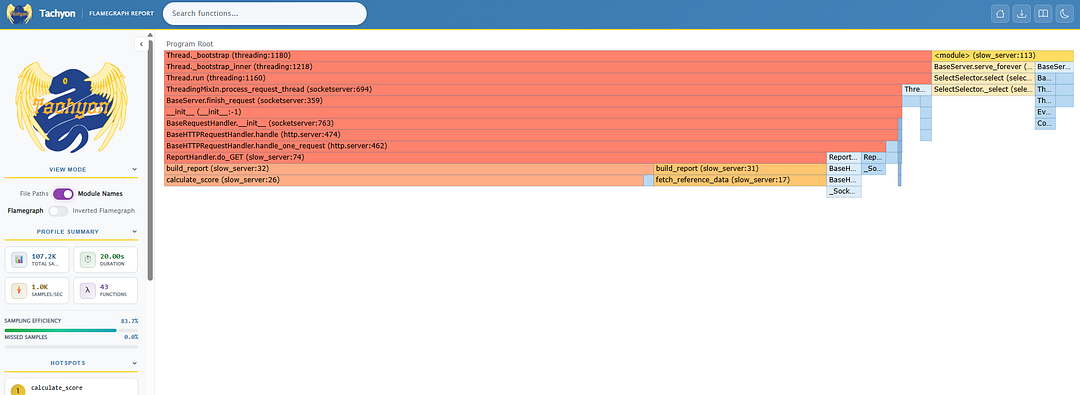
Task: Click the build_report (slow_server:32) frame
Action: (408, 168)
